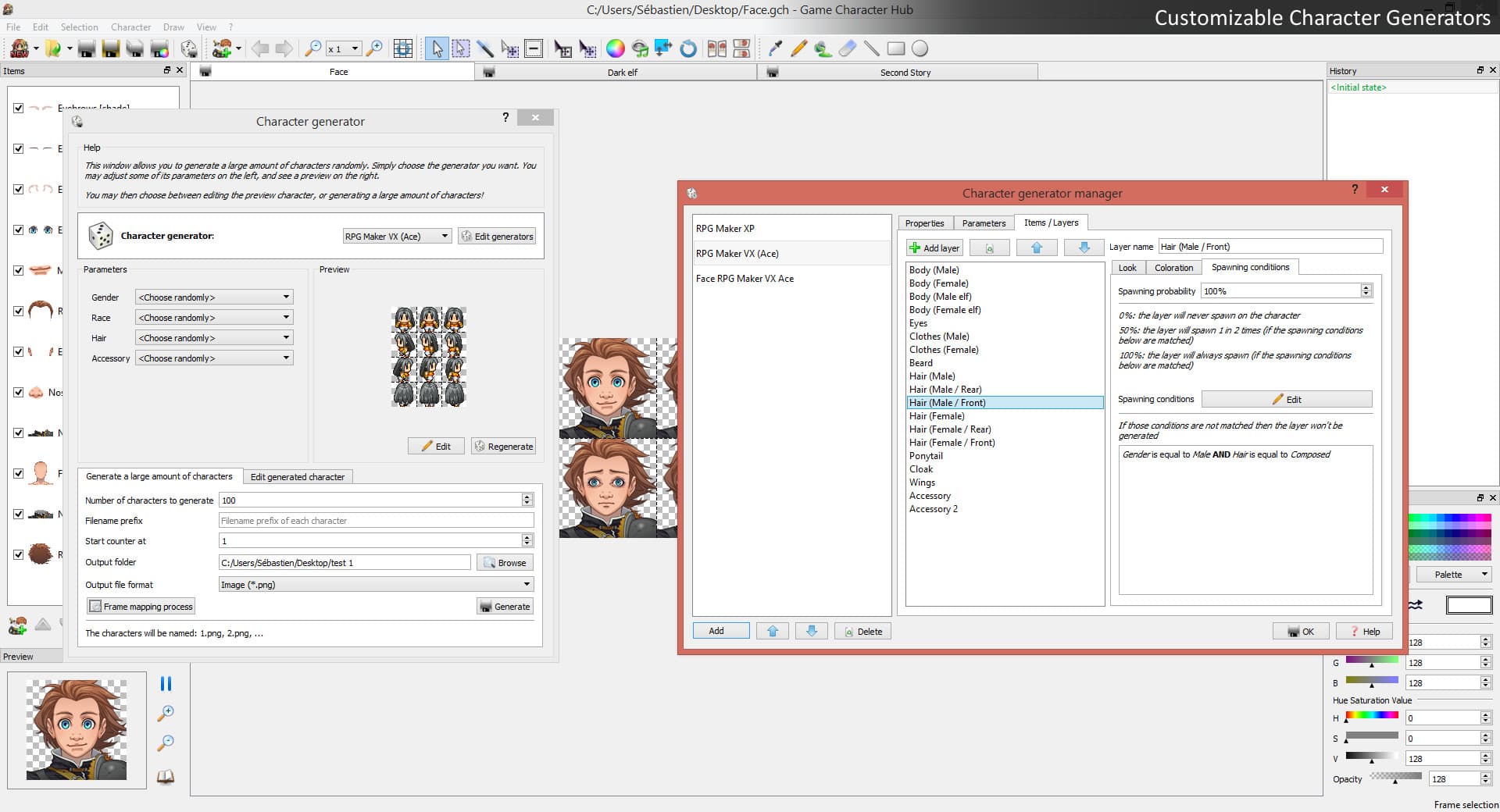Open the color wheel tool

click(x=616, y=48)
